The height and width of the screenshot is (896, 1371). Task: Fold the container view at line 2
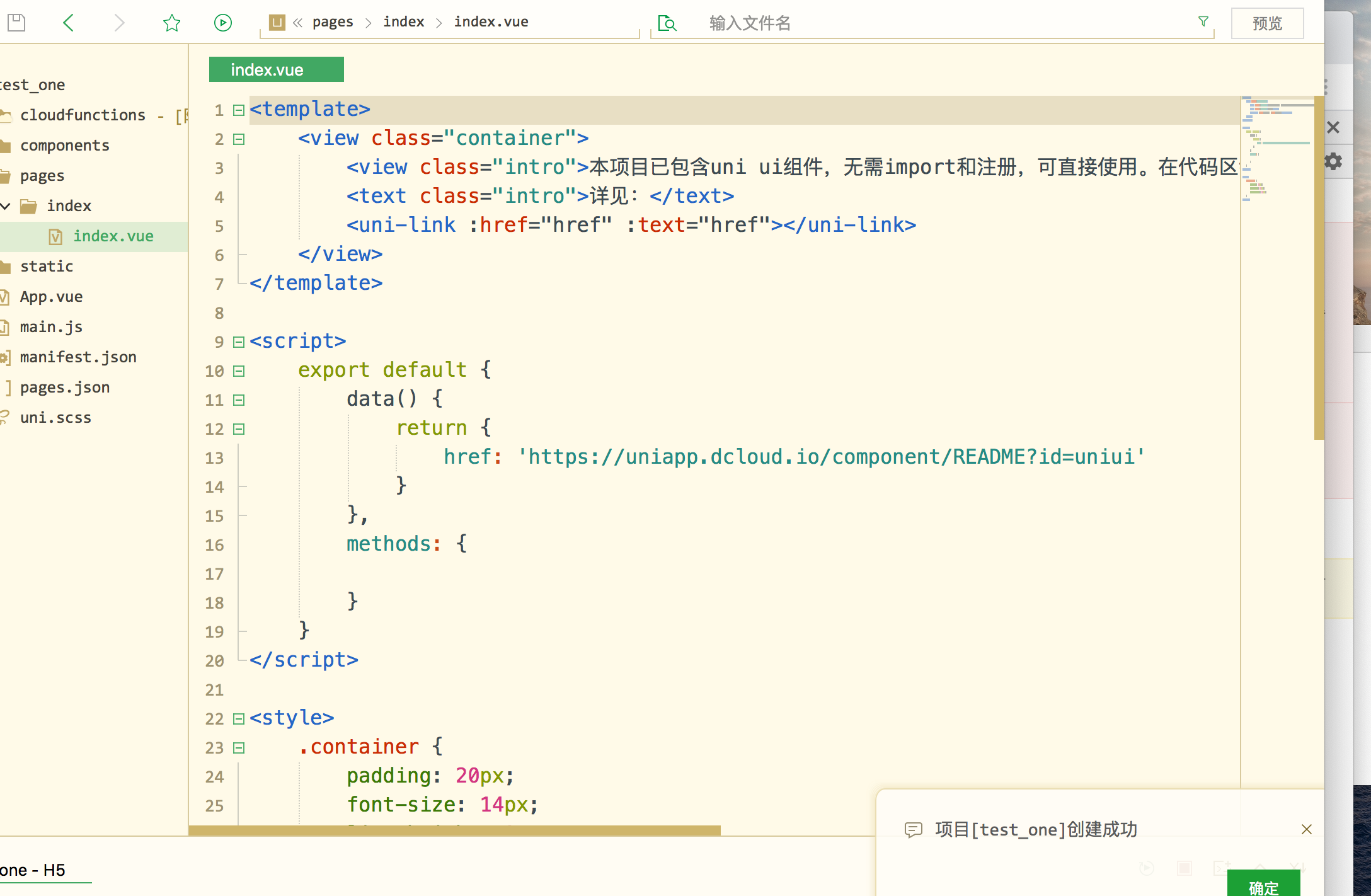tap(239, 139)
